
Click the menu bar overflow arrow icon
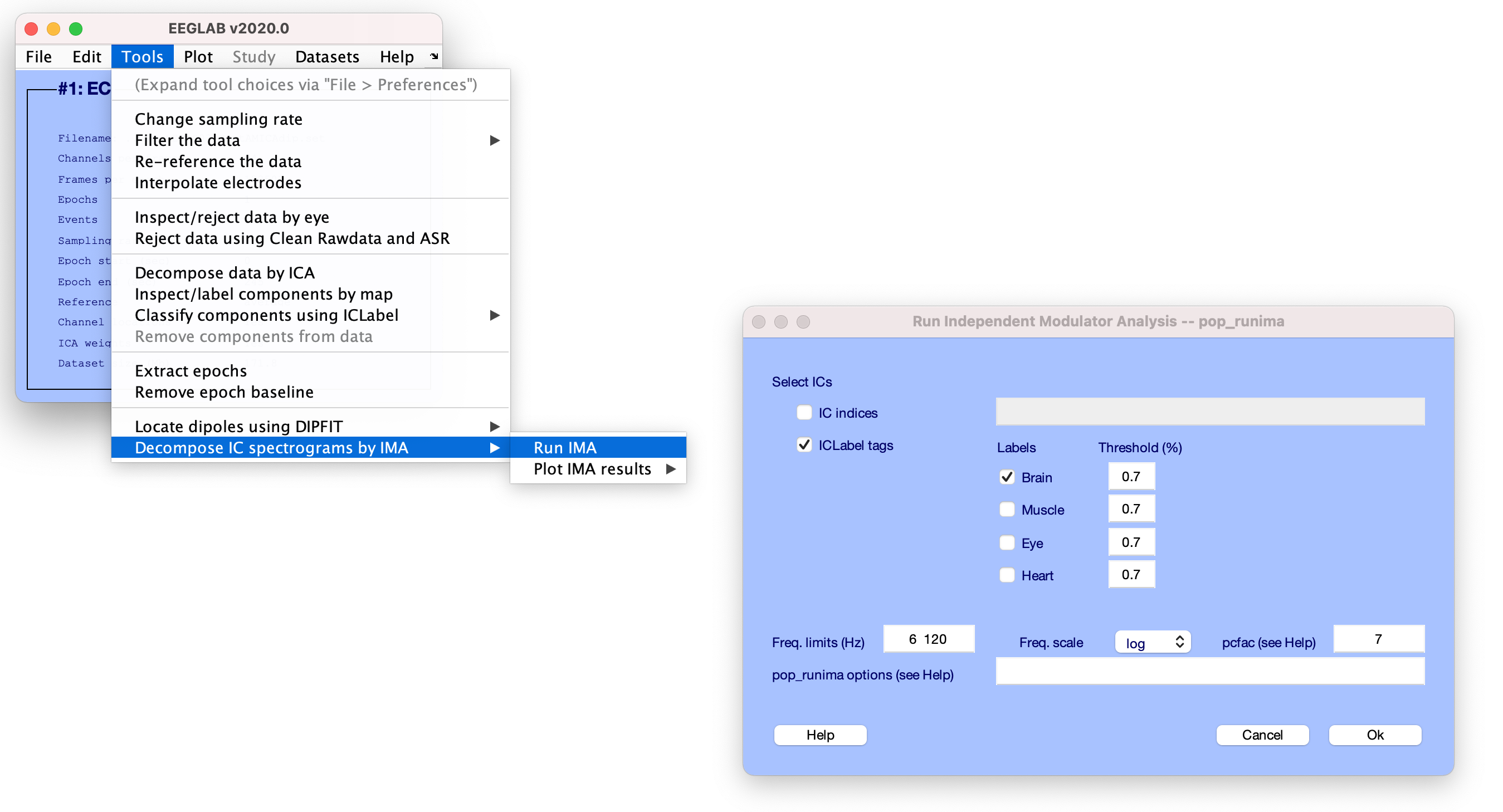[x=434, y=57]
